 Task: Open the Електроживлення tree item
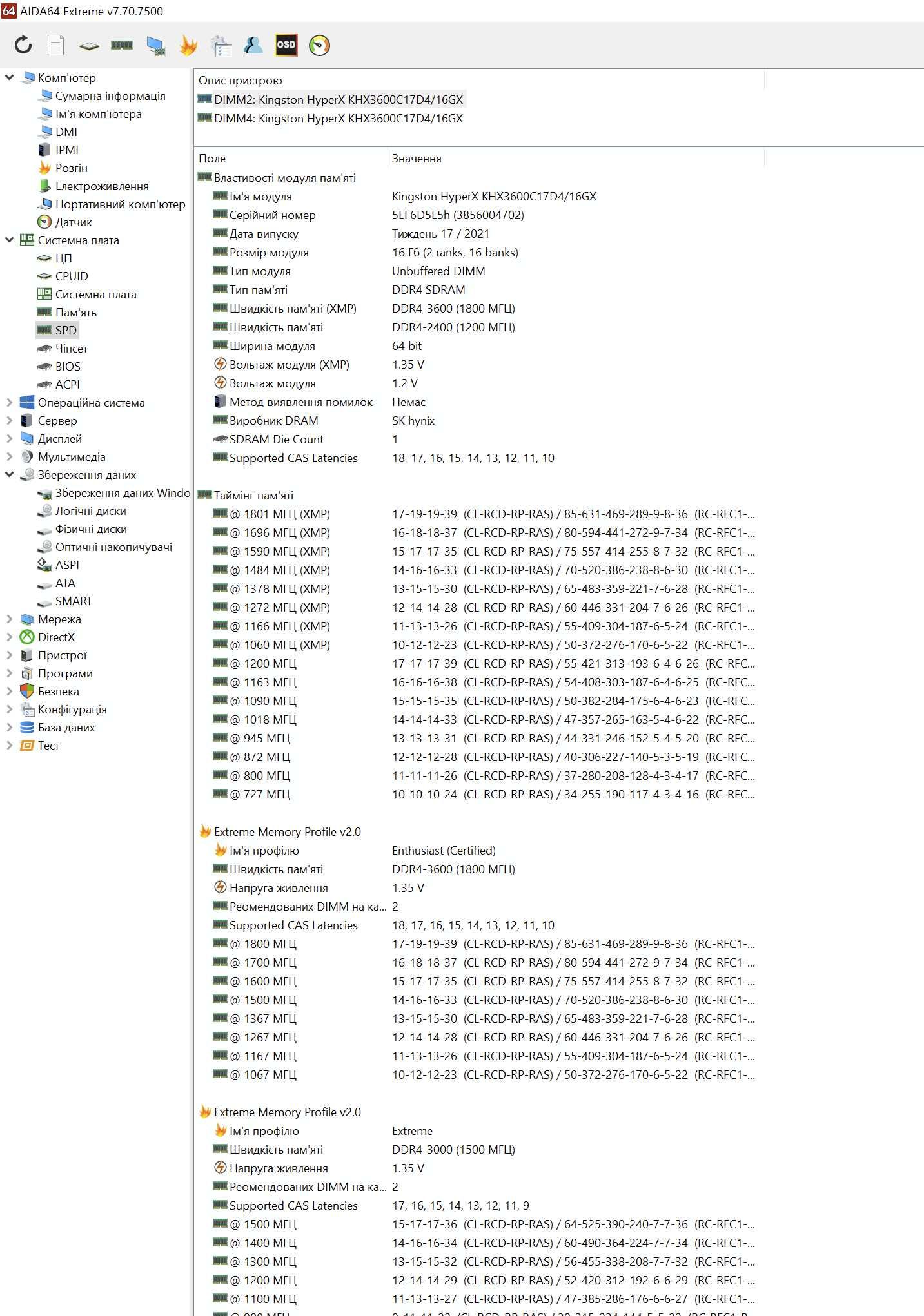(x=102, y=186)
